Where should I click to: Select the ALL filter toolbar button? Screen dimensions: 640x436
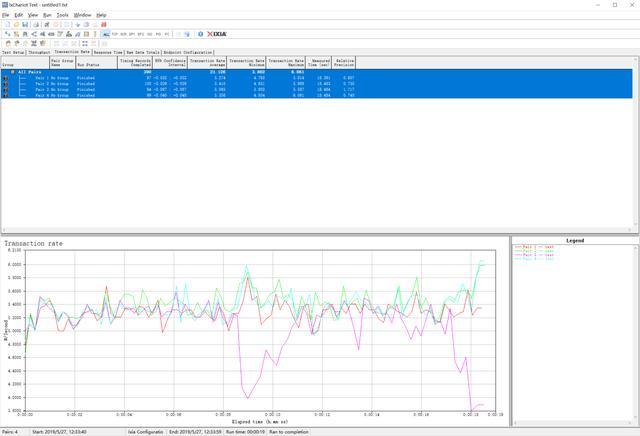pos(106,33)
